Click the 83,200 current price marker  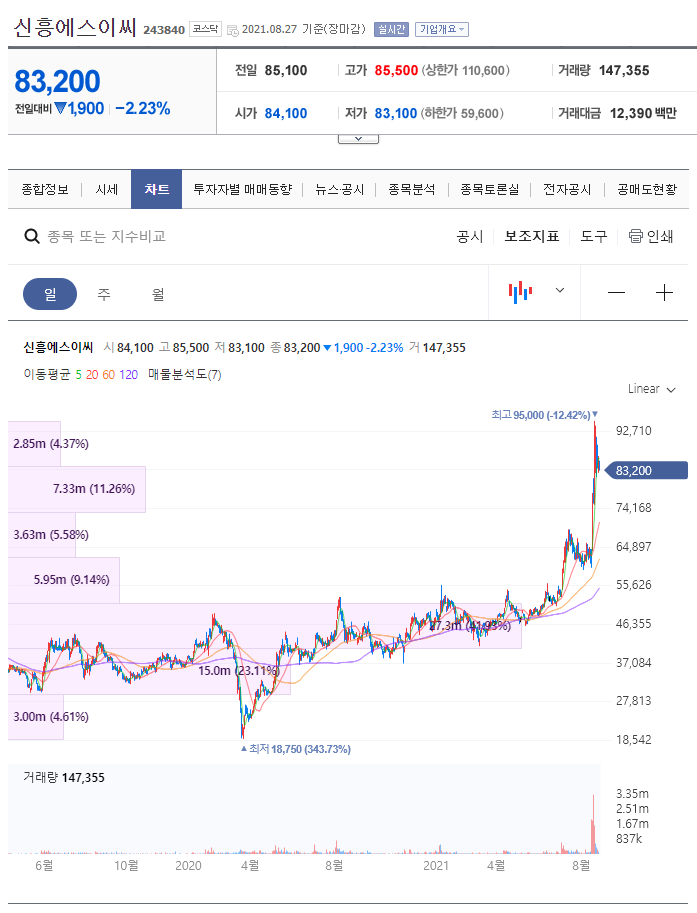[x=646, y=470]
